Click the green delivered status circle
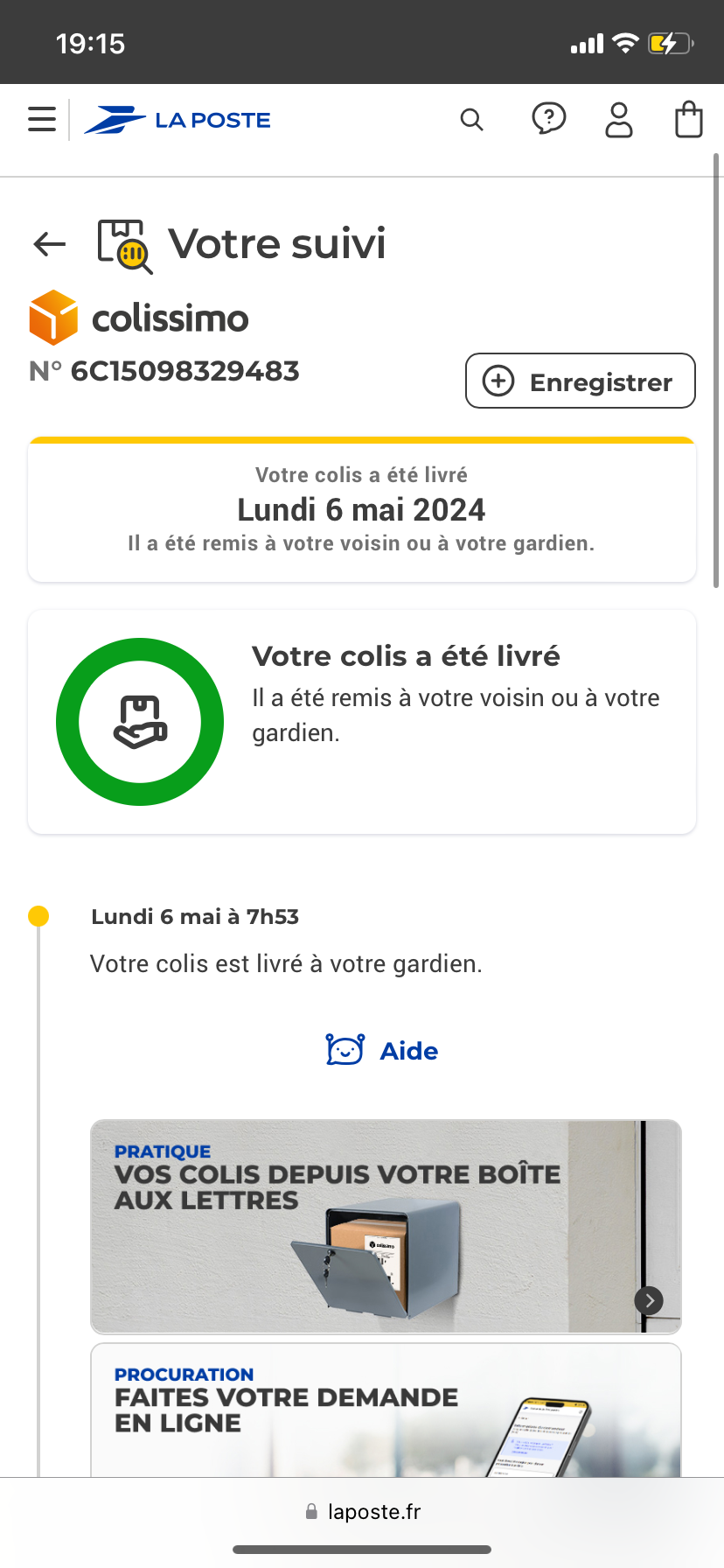Image resolution: width=724 pixels, height=1568 pixels. point(140,722)
